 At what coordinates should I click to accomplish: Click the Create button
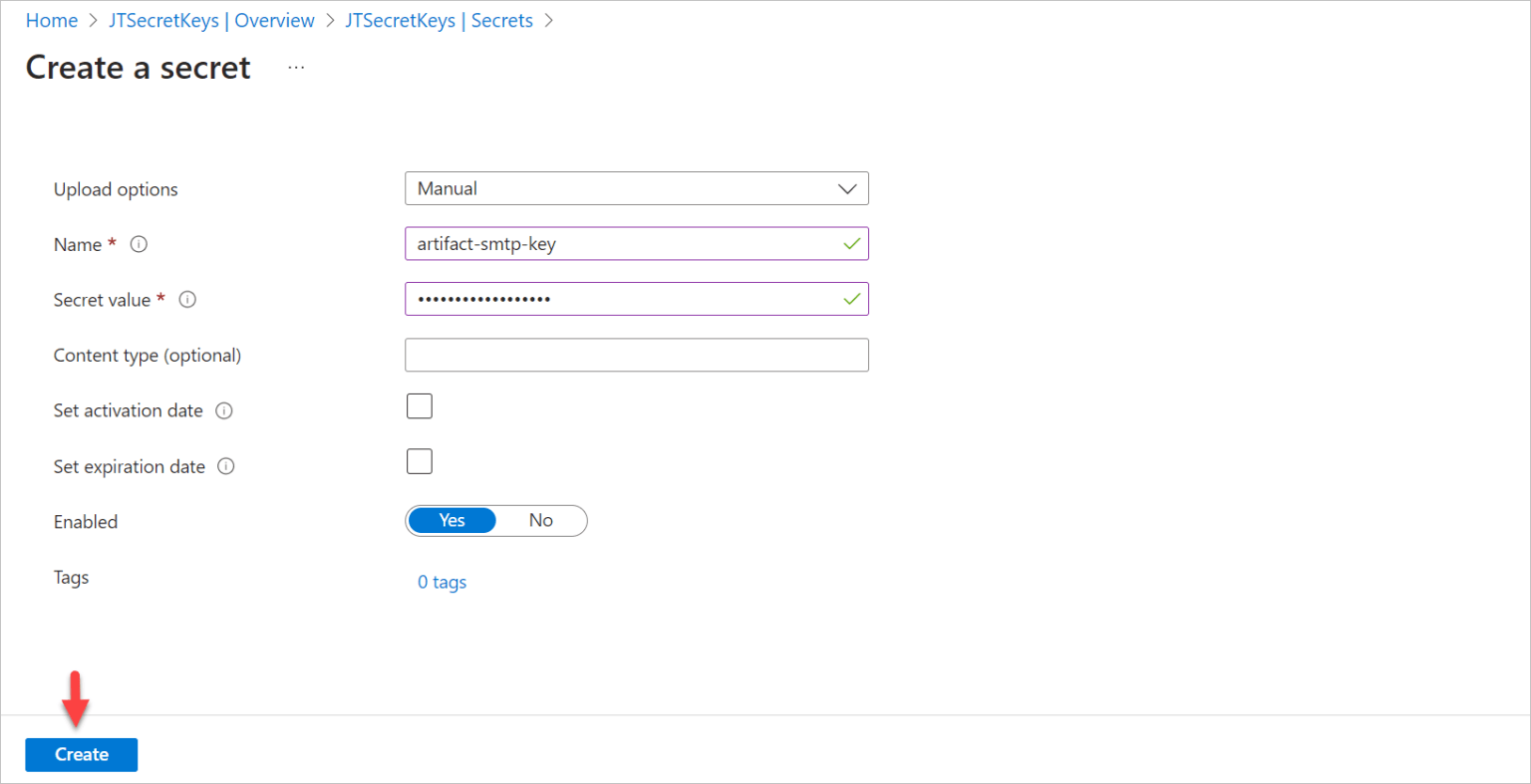pyautogui.click(x=82, y=754)
